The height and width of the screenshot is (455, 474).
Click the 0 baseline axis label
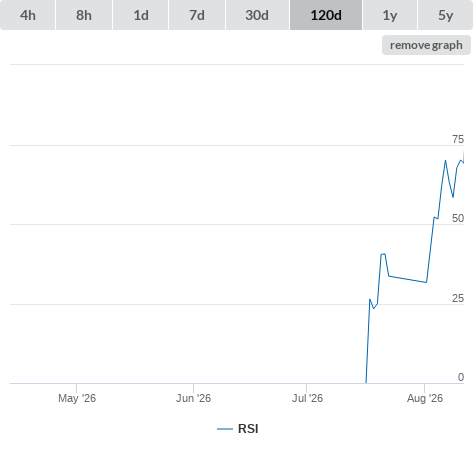pos(461,377)
